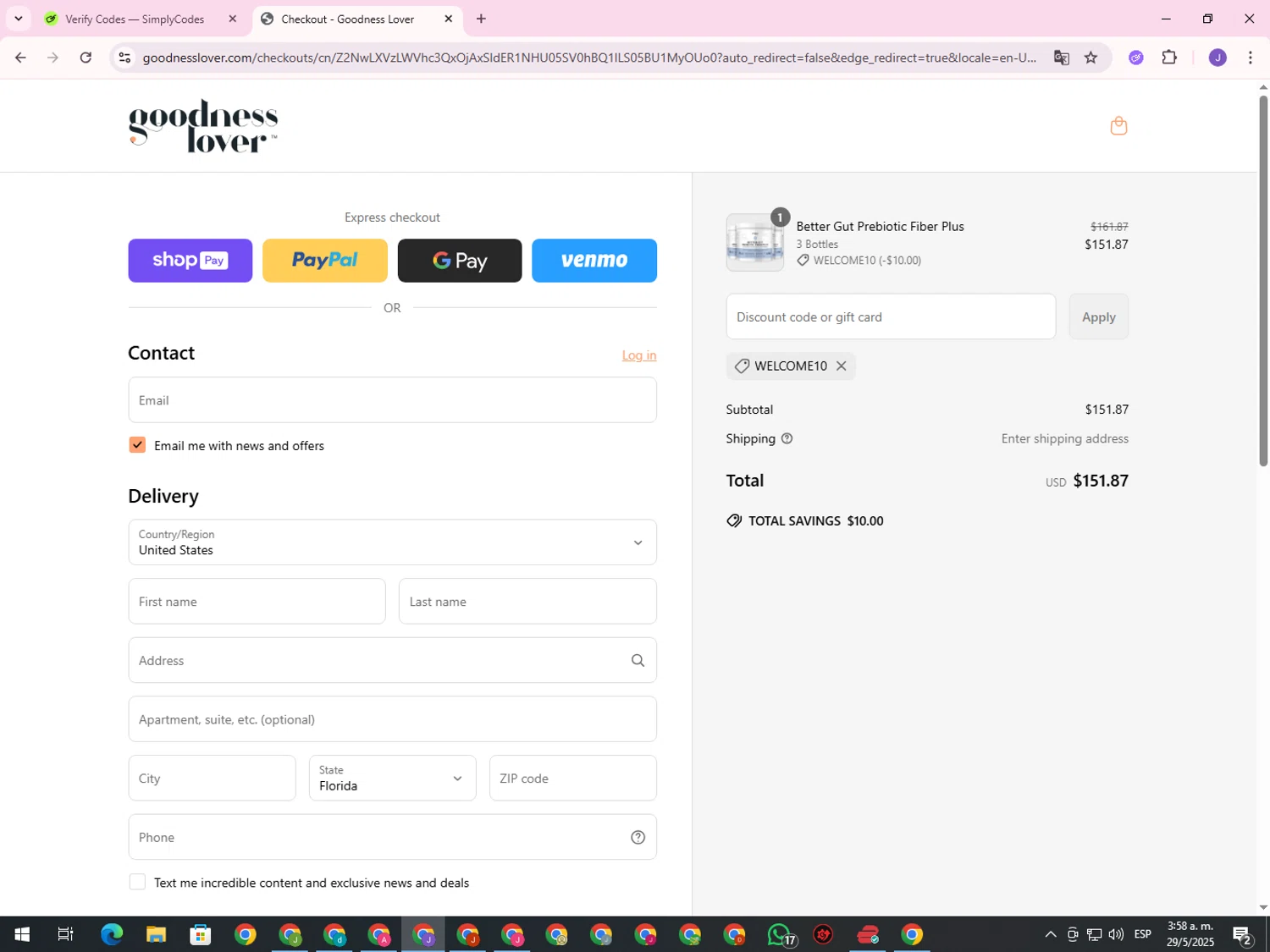Open the browser extensions puzzle icon
The height and width of the screenshot is (952, 1270).
click(1169, 58)
